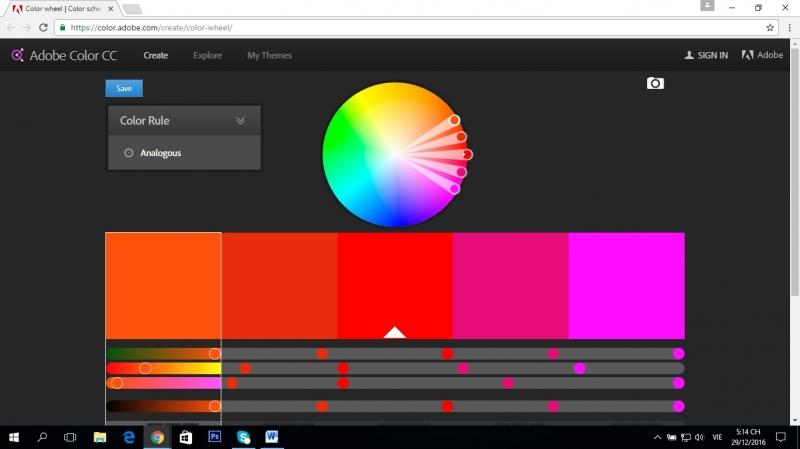Click the Adobe logo in header

762,55
